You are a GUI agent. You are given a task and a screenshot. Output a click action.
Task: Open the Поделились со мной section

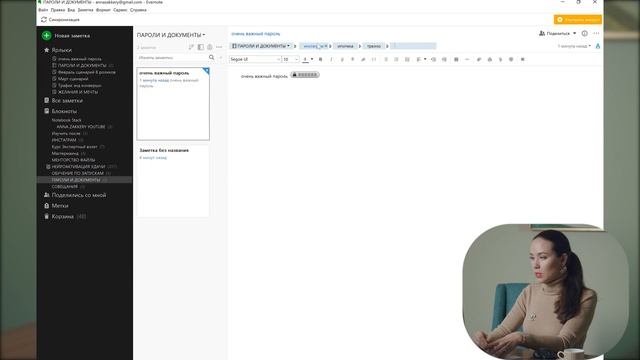pos(79,195)
